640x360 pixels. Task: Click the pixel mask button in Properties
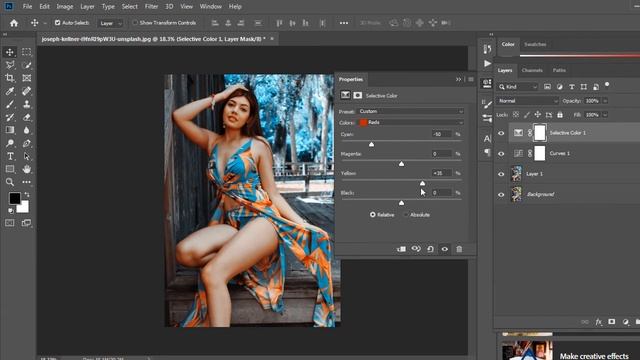358,96
